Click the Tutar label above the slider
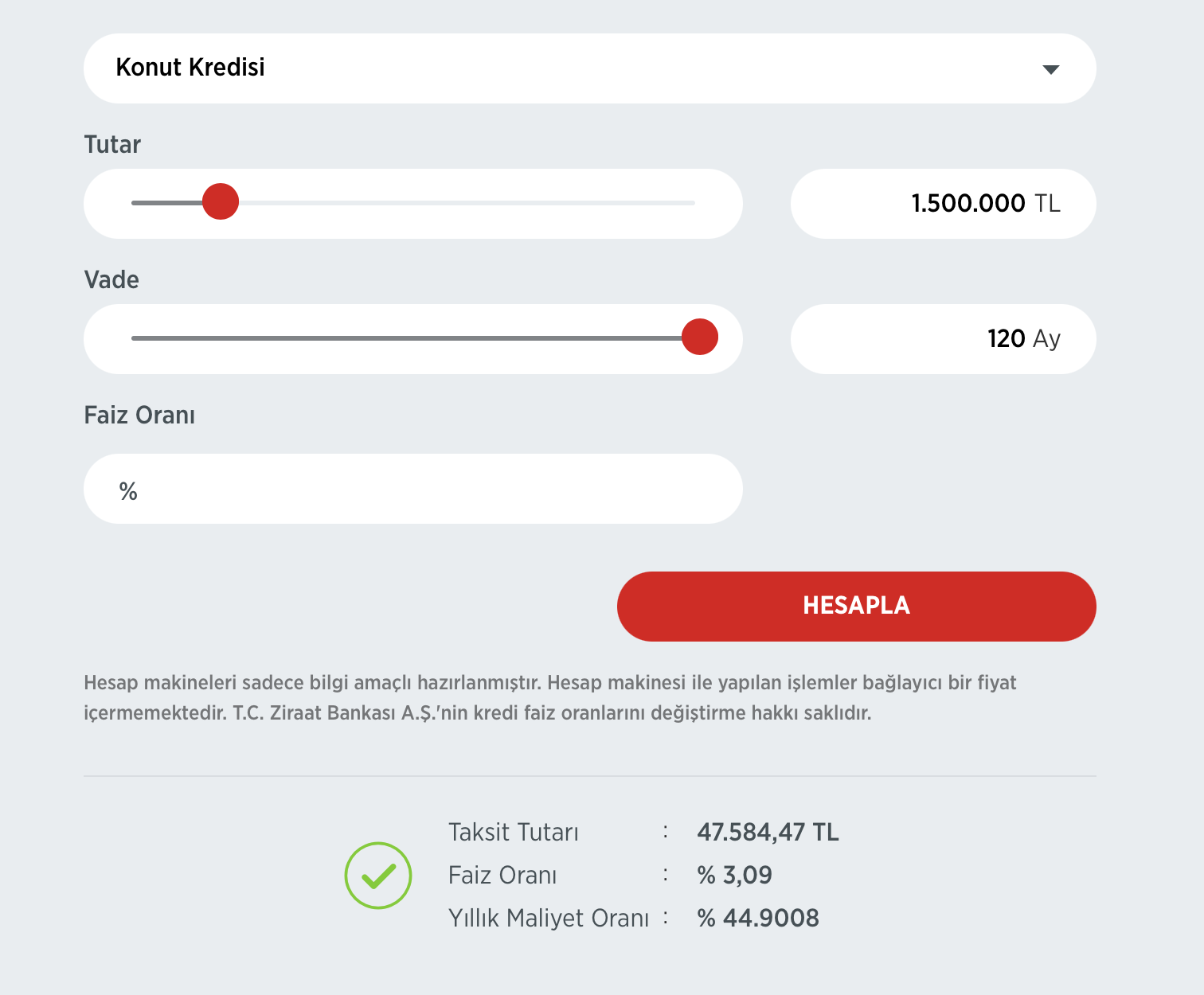 tap(112, 145)
